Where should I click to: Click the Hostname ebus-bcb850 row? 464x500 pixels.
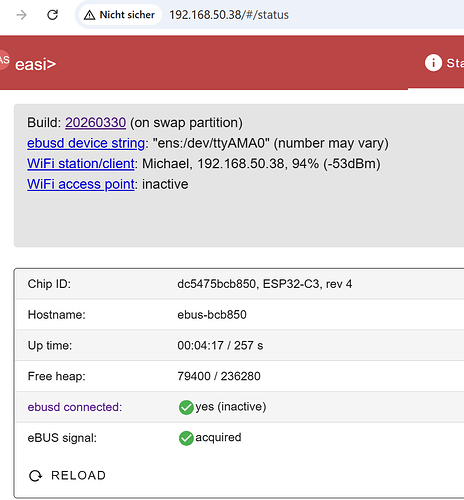(240, 315)
